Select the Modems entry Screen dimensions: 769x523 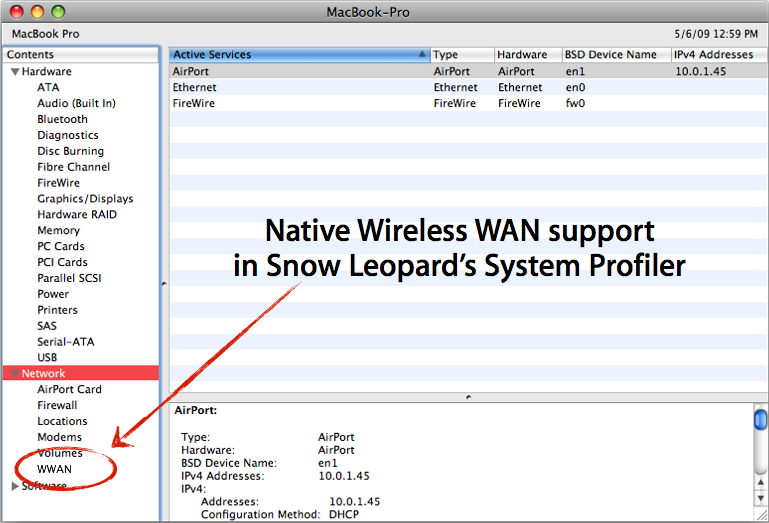(x=59, y=437)
